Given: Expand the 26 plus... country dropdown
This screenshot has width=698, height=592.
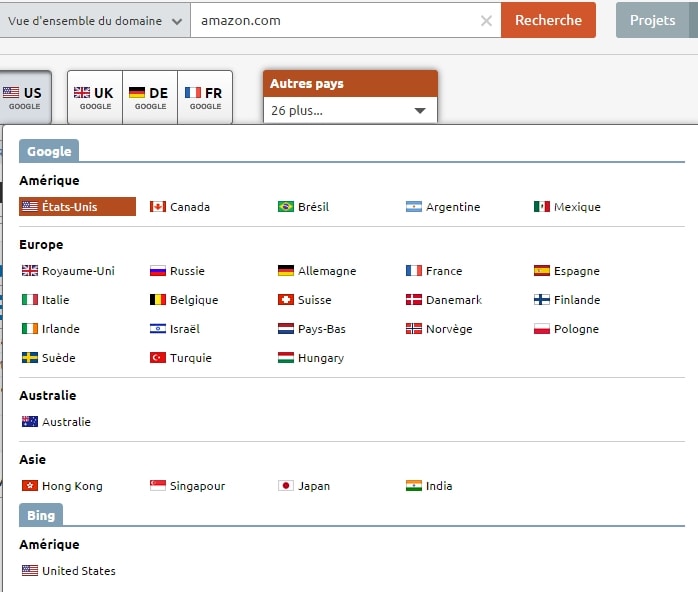Looking at the screenshot, I should coord(350,110).
